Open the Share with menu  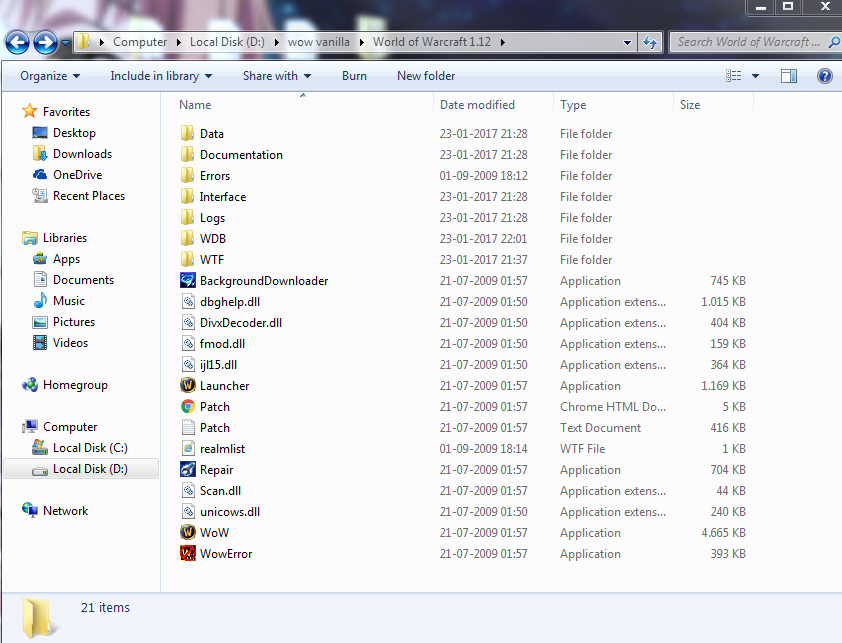tap(277, 76)
